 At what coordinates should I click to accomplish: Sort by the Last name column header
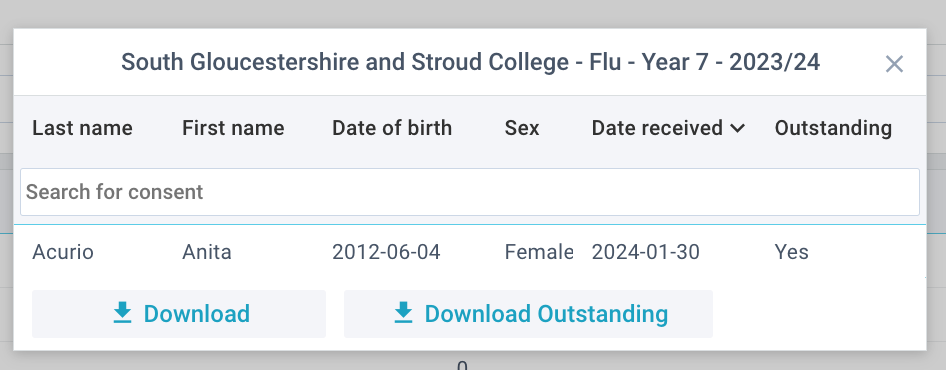[82, 128]
